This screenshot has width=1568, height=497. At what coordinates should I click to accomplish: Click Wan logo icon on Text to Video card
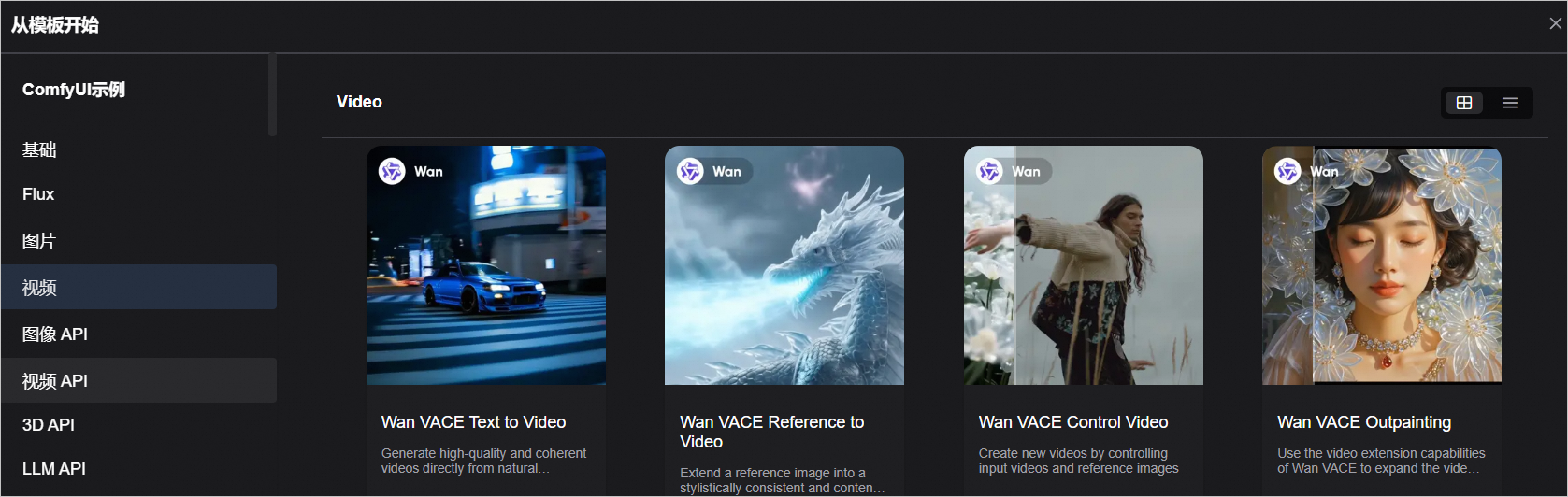(392, 171)
